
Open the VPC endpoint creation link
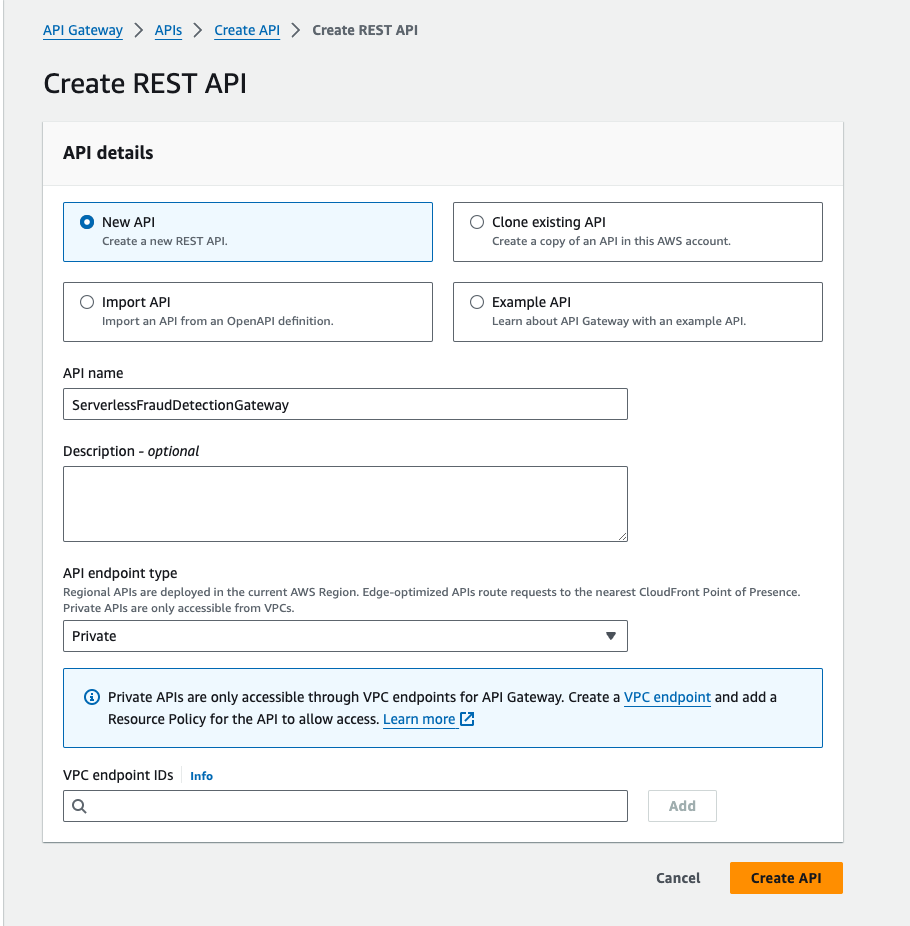point(667,697)
